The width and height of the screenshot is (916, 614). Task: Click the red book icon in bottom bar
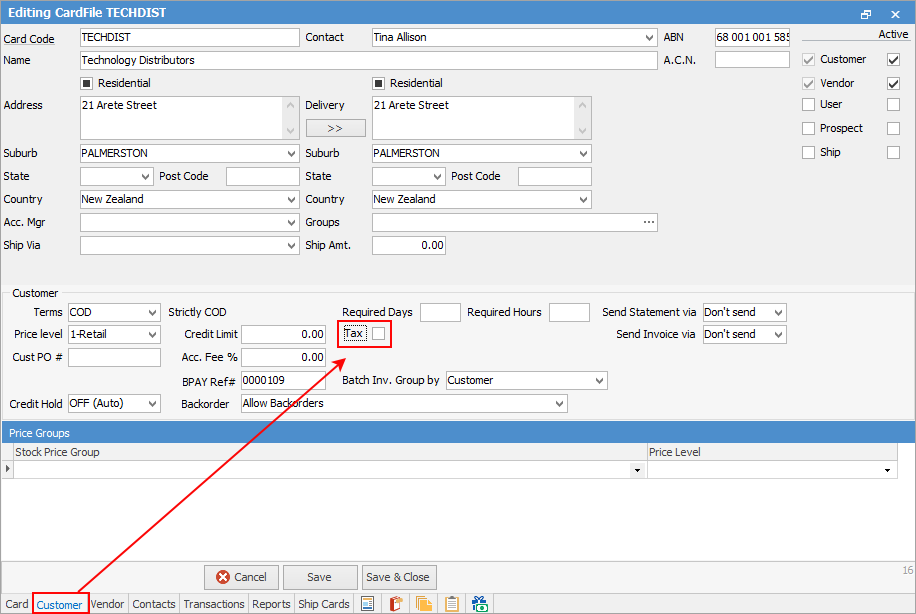coord(396,604)
